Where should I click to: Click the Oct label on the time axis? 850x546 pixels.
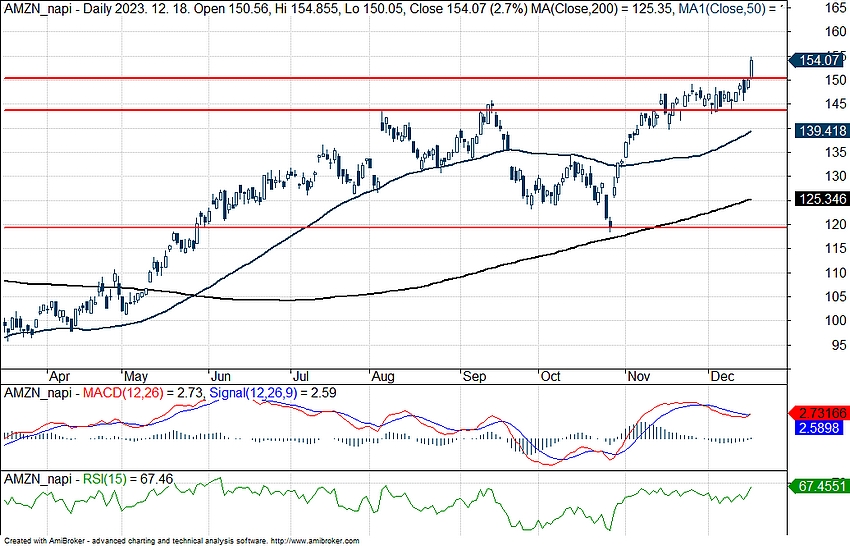[550, 376]
